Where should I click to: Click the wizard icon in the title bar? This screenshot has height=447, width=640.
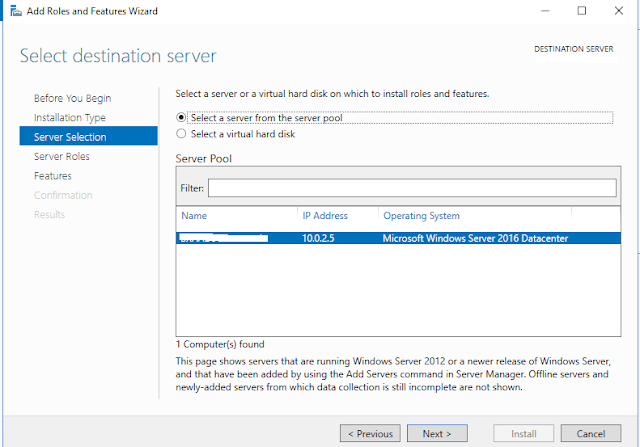[10, 10]
